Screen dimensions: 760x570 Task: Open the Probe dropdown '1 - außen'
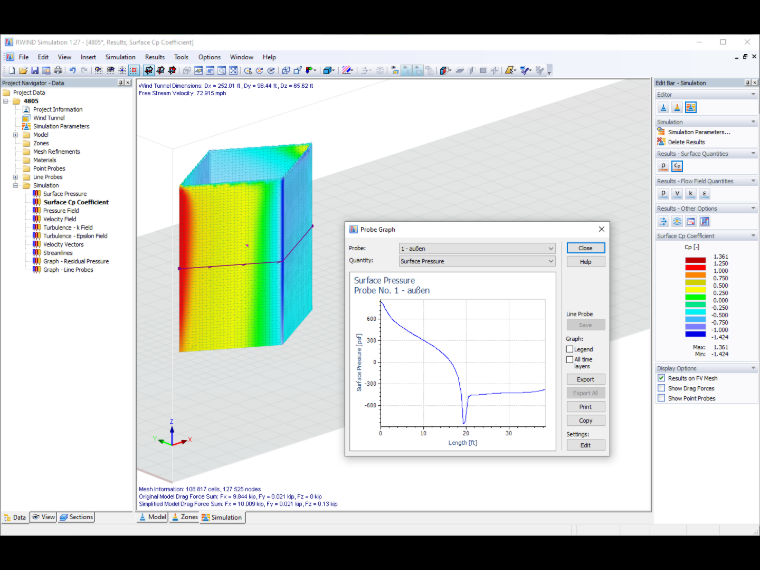(477, 248)
